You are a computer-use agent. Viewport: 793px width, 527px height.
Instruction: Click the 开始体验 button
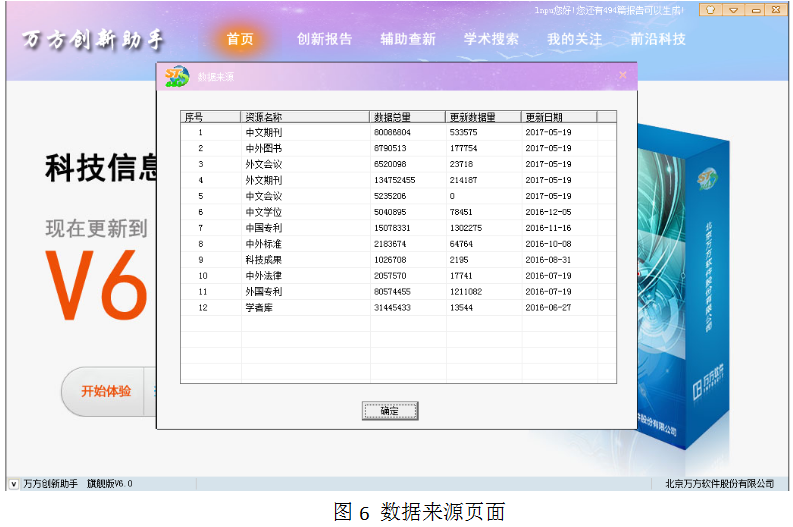[106, 391]
